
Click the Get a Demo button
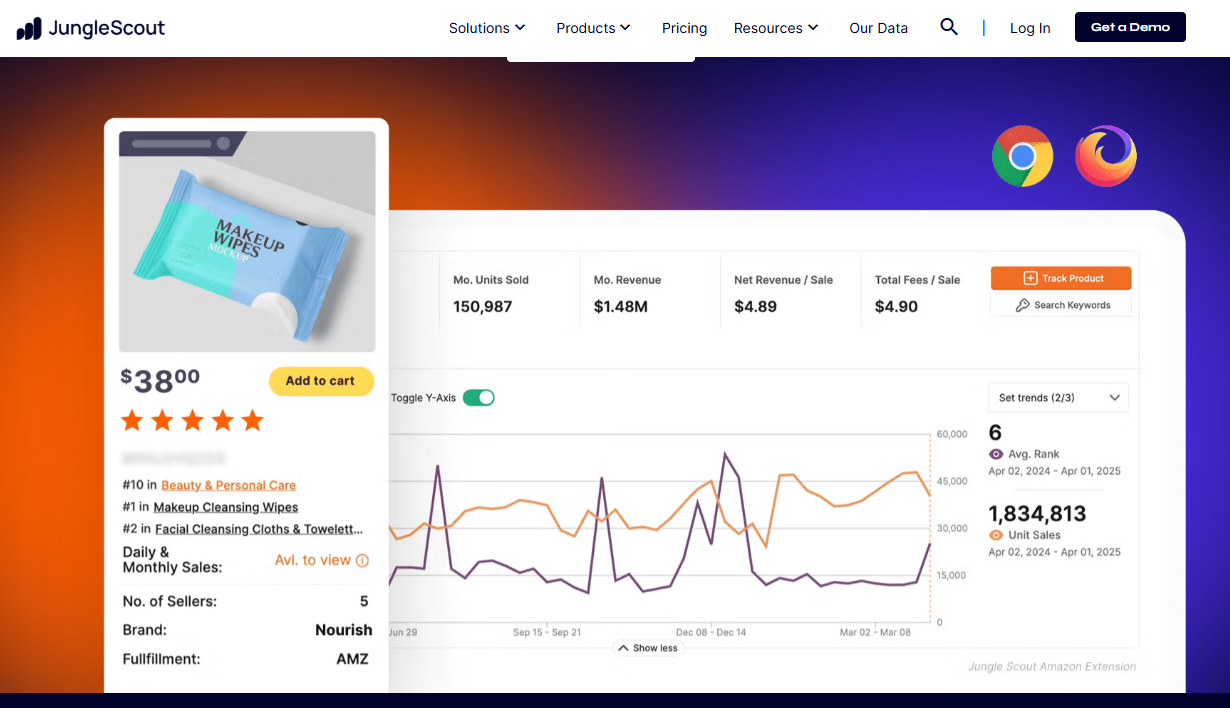[1130, 27]
